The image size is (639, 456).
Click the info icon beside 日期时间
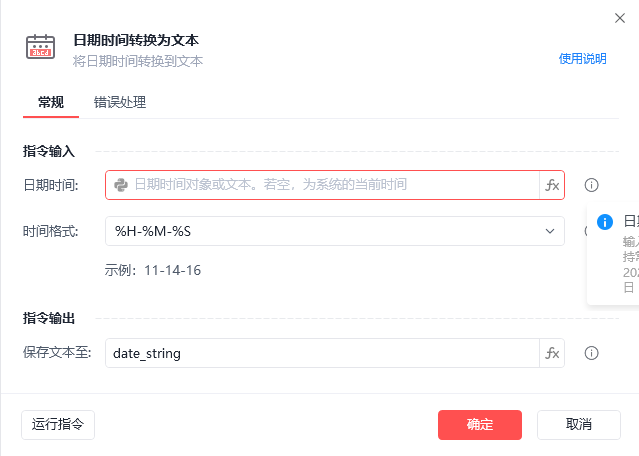coord(591,185)
